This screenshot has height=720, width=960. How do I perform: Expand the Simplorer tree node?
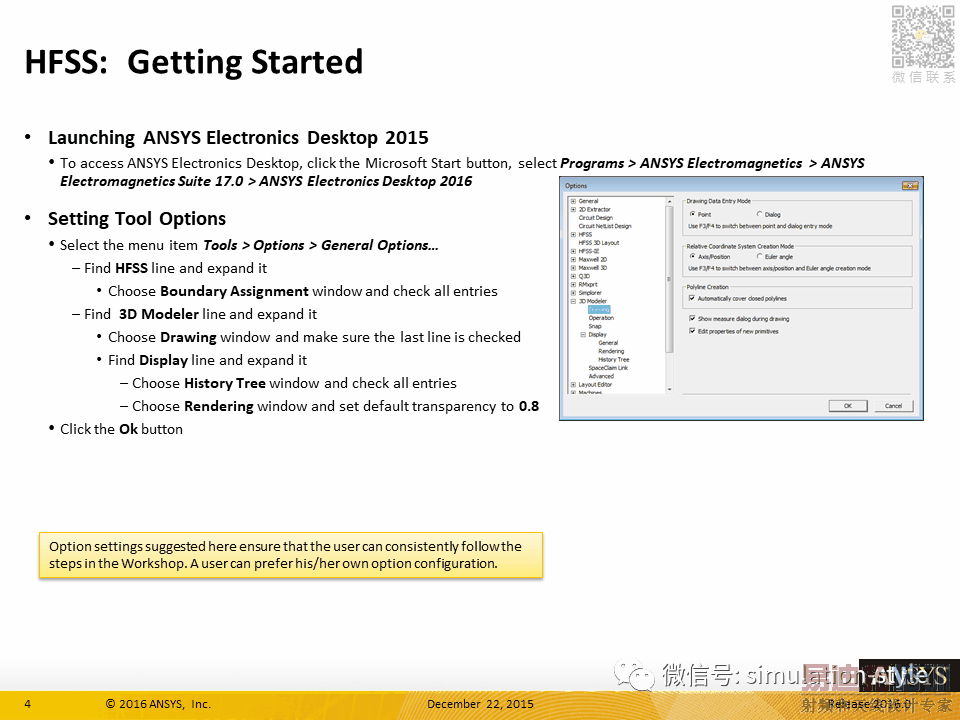[x=573, y=293]
